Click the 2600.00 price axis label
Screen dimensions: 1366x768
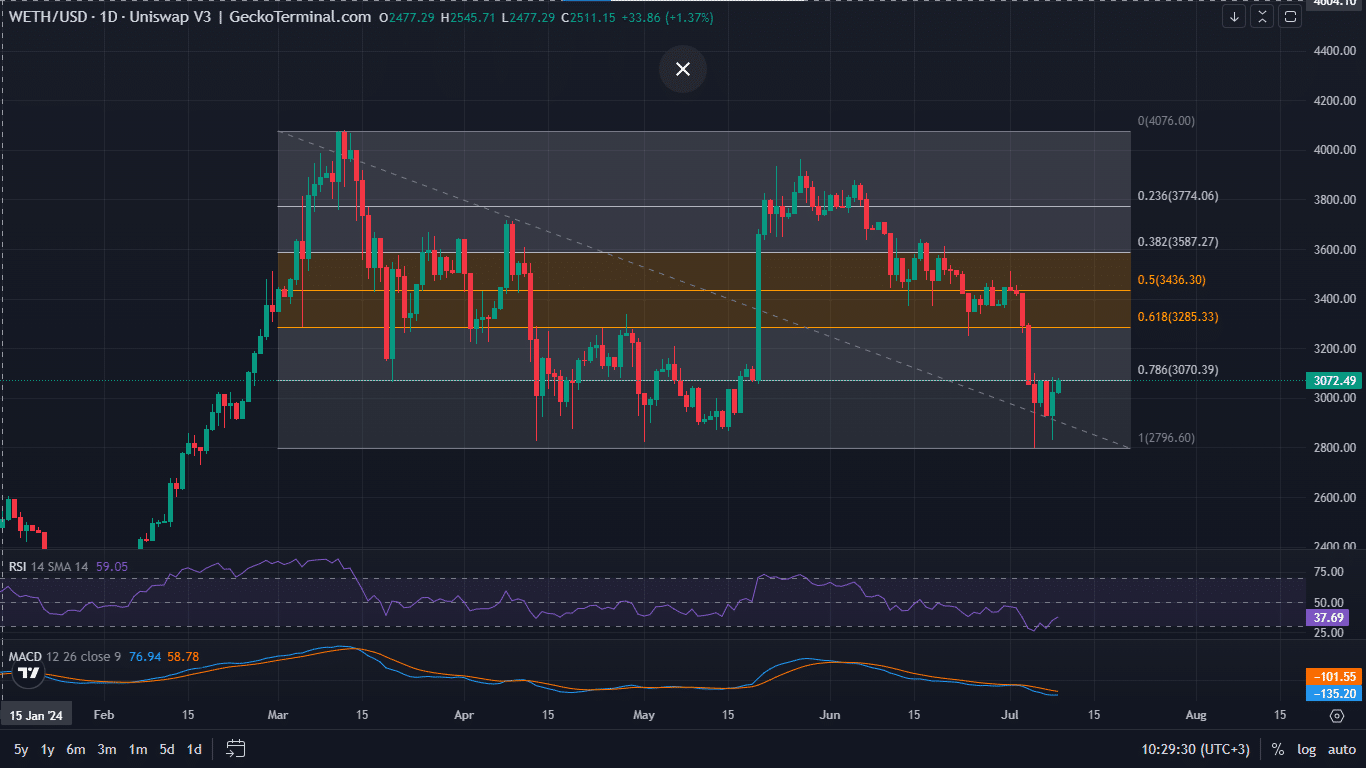pos(1335,498)
